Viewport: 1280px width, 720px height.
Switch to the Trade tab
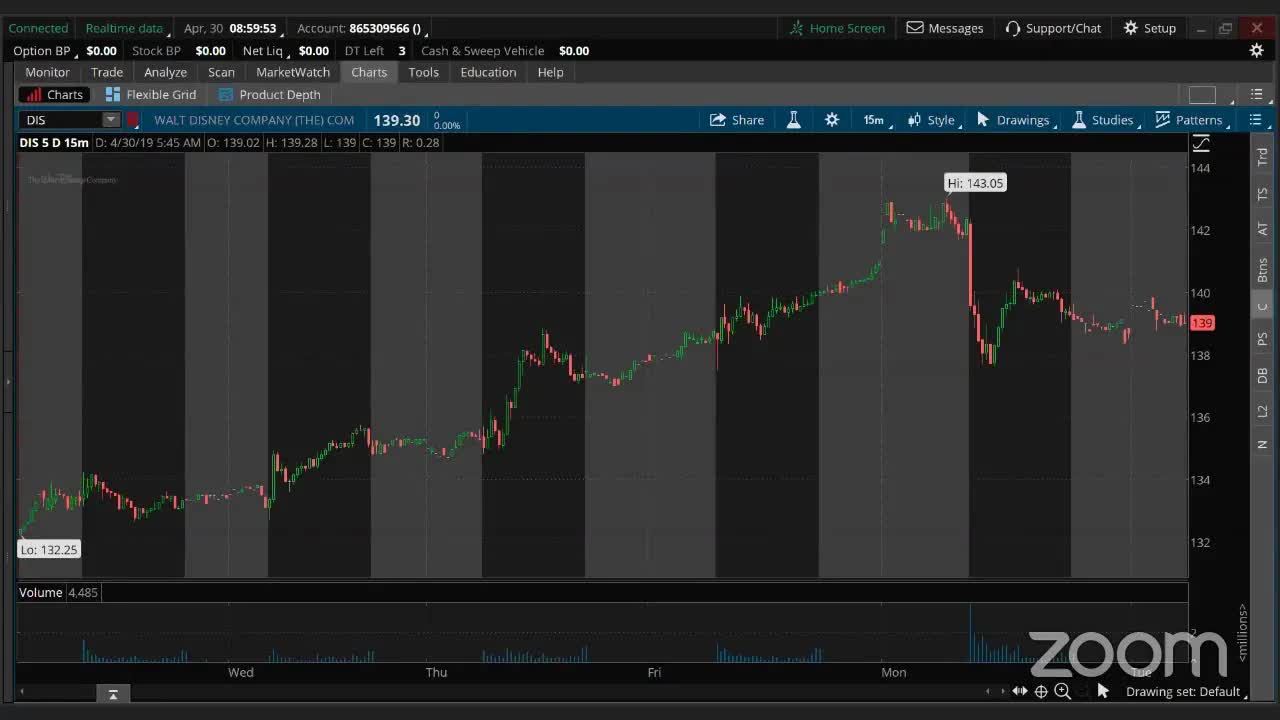(x=107, y=72)
